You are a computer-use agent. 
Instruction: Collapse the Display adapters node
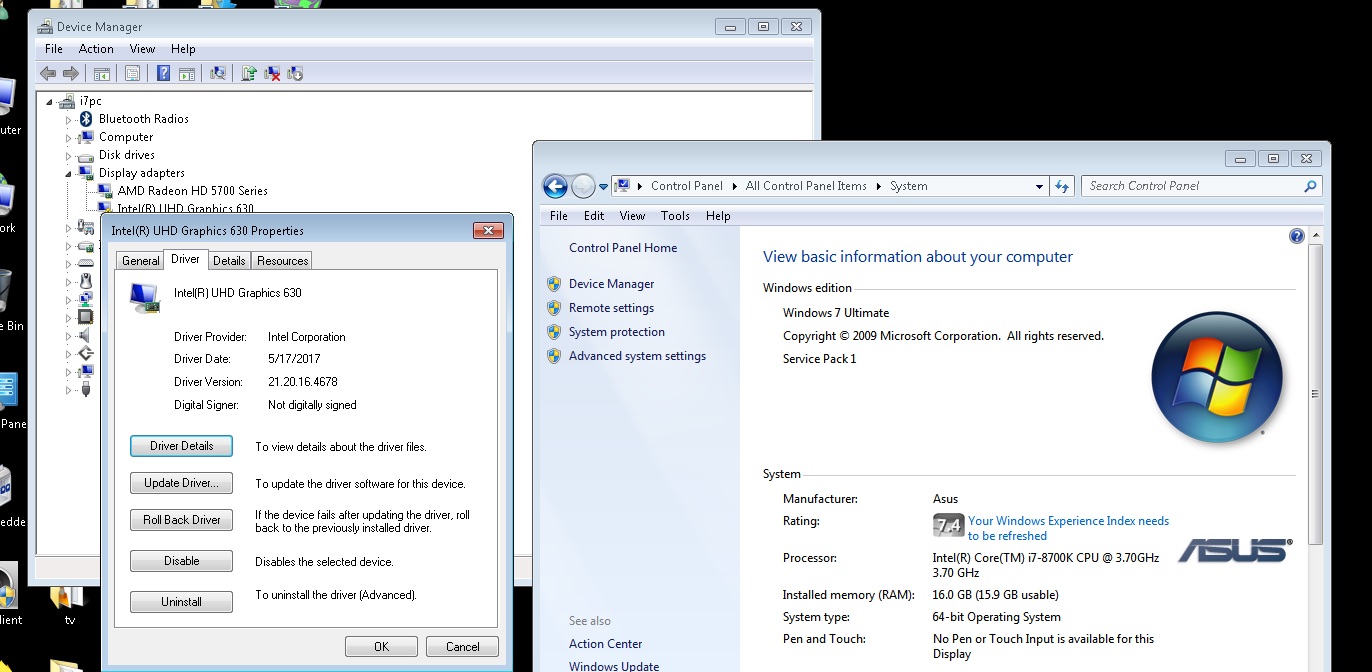pyautogui.click(x=69, y=173)
